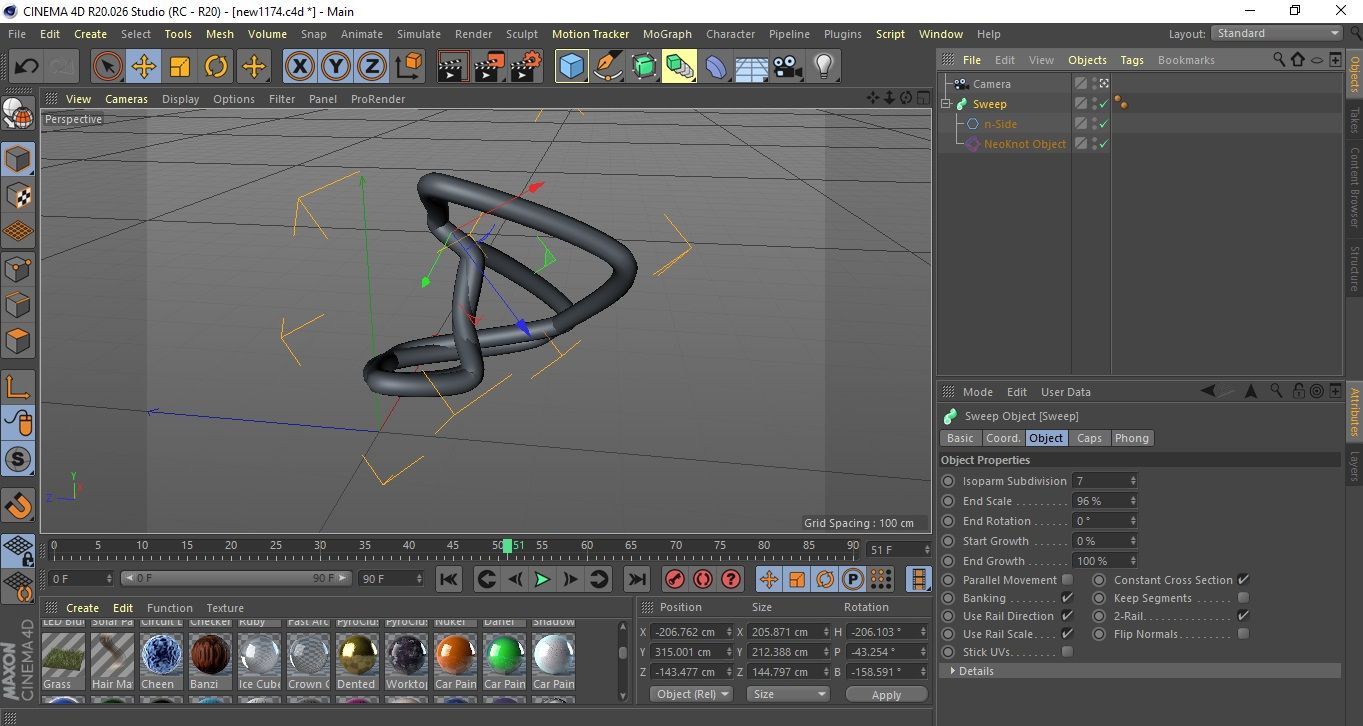
Task: Toggle Flip Normals checkbox
Action: click(x=1243, y=634)
